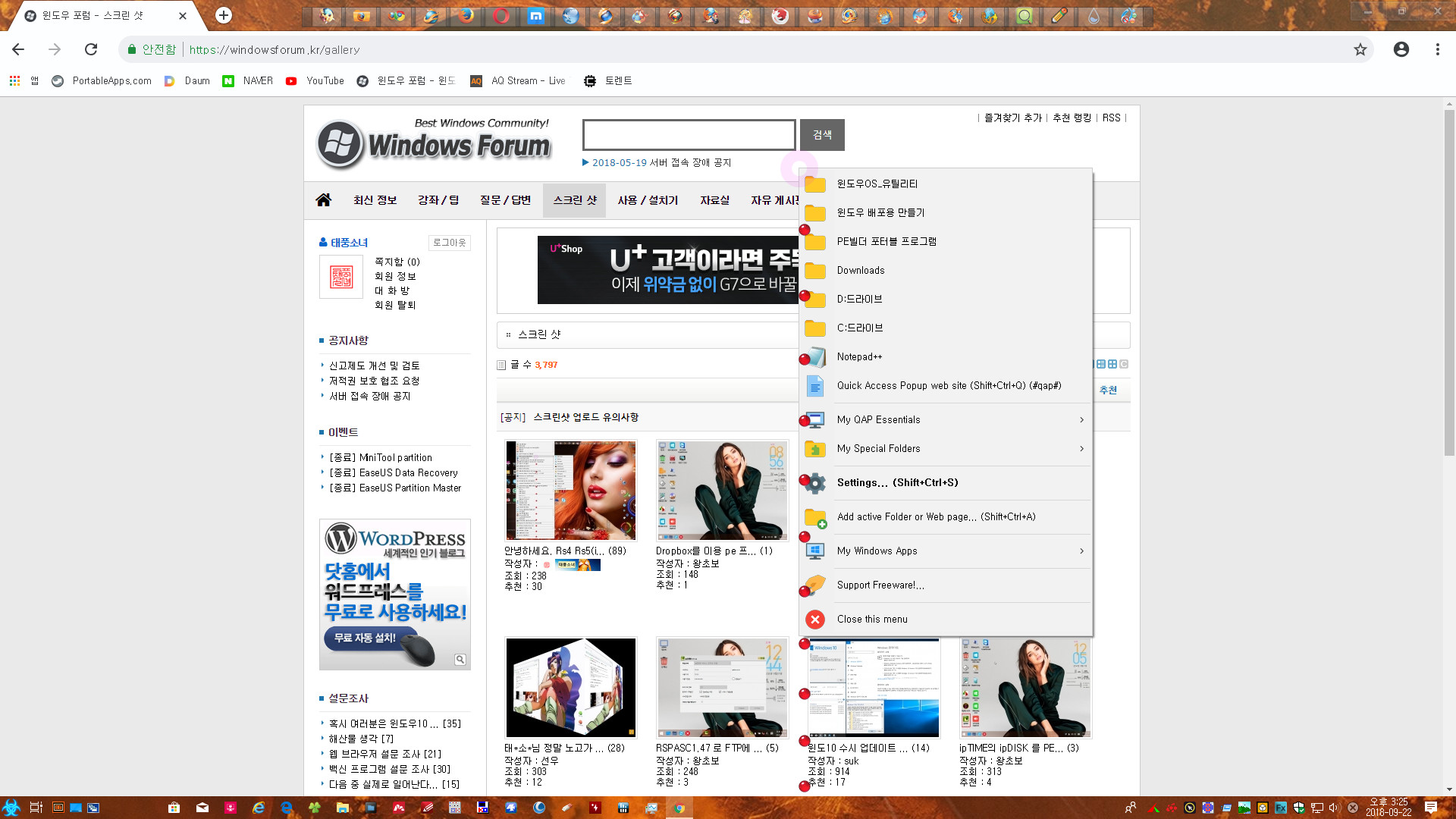The height and width of the screenshot is (819, 1456).
Task: Switch to the 질문 / 답변 navigation tab
Action: pyautogui.click(x=505, y=200)
